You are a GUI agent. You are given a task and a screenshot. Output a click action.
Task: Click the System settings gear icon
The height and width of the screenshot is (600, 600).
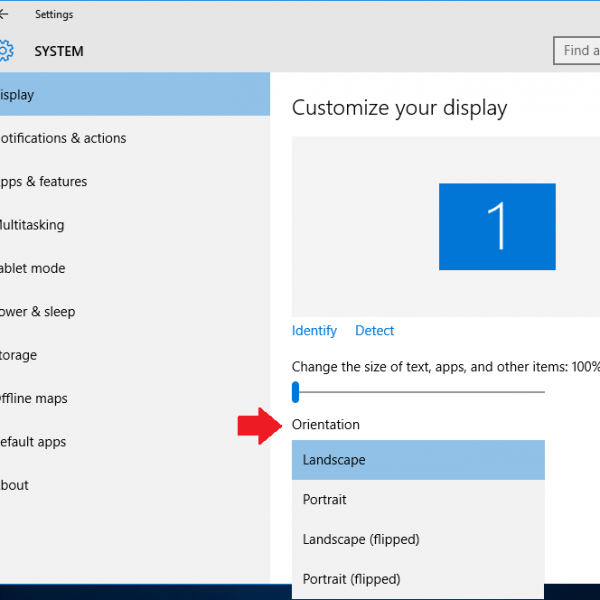pyautogui.click(x=6, y=51)
